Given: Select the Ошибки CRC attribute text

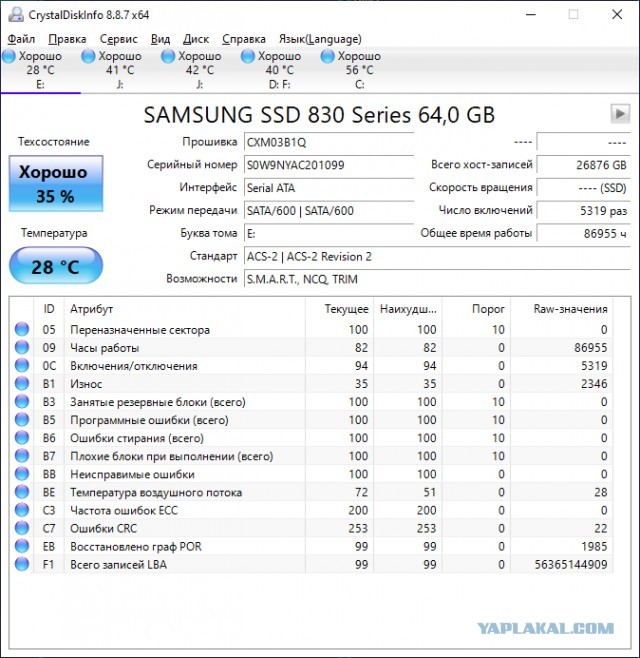Looking at the screenshot, I should pyautogui.click(x=104, y=528).
